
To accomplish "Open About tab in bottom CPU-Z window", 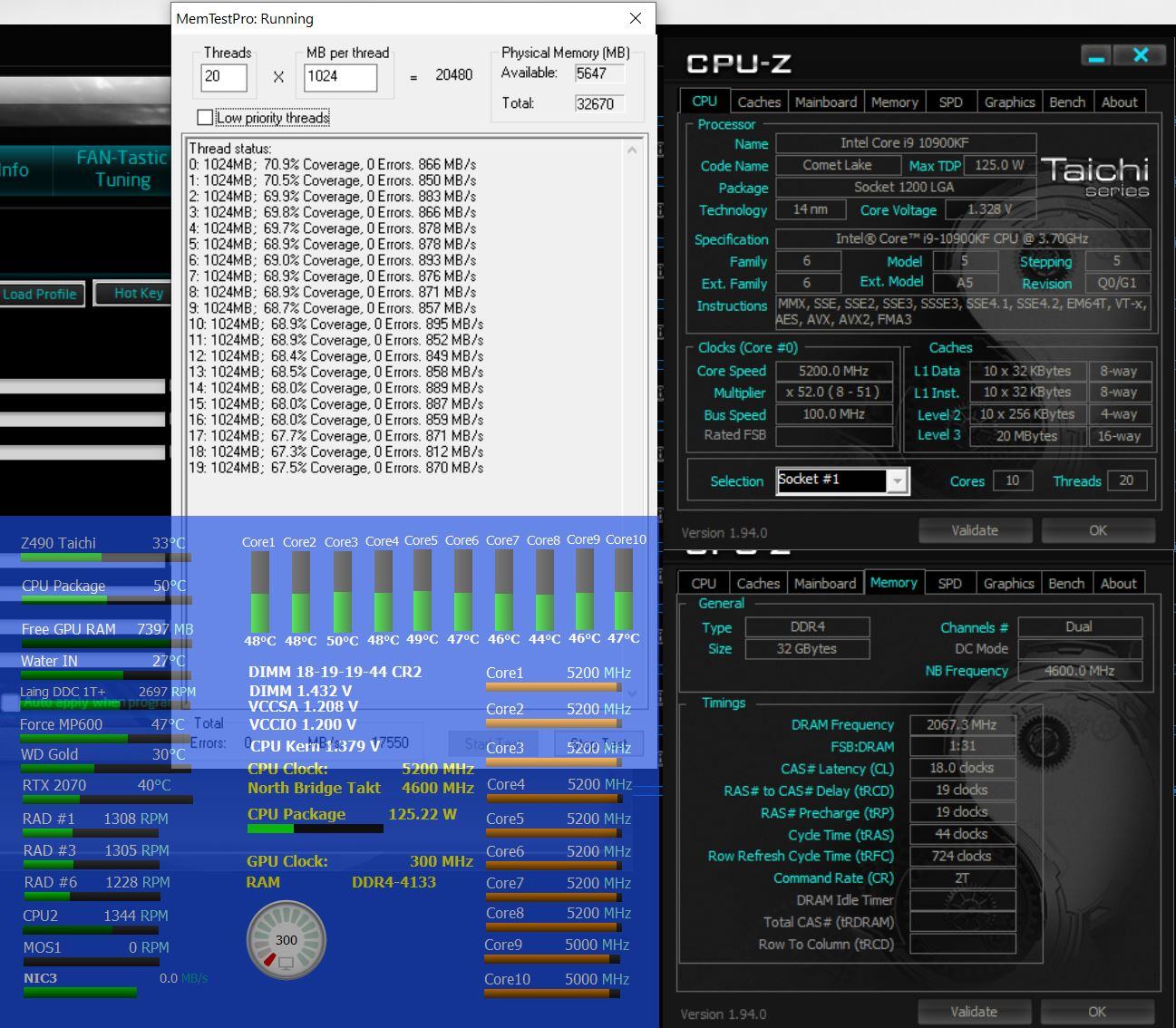I will tap(1118, 584).
